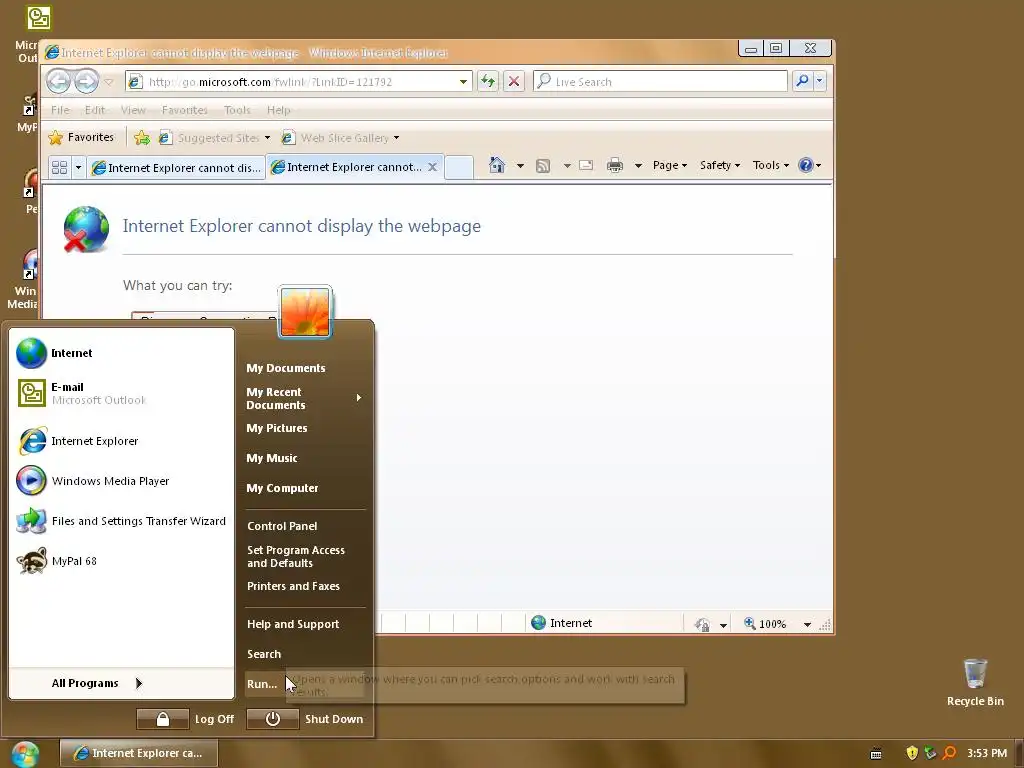This screenshot has height=768, width=1024.
Task: Open Files and Settings Transfer Wizard
Action: coord(121,521)
